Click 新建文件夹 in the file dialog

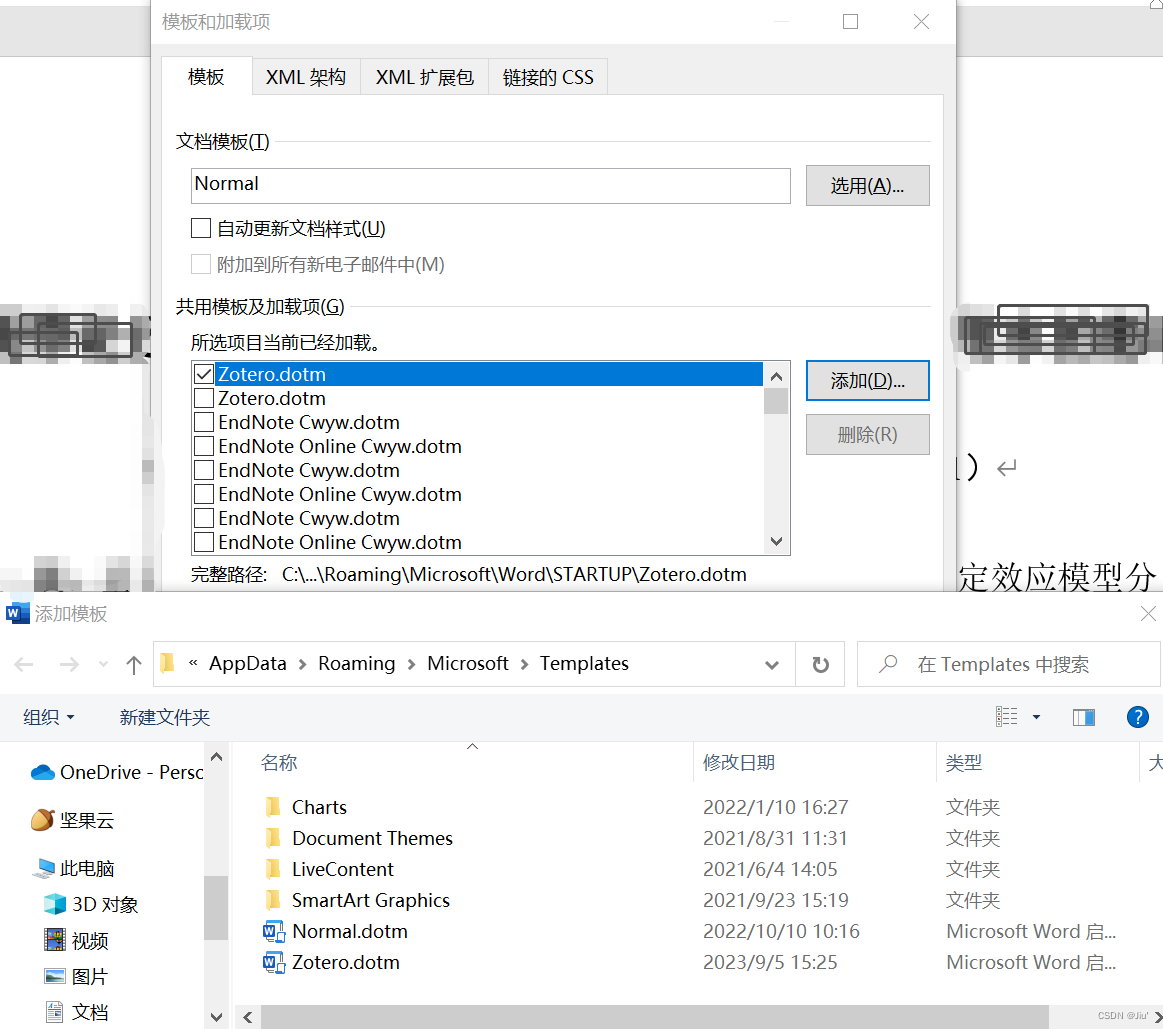pyautogui.click(x=165, y=717)
